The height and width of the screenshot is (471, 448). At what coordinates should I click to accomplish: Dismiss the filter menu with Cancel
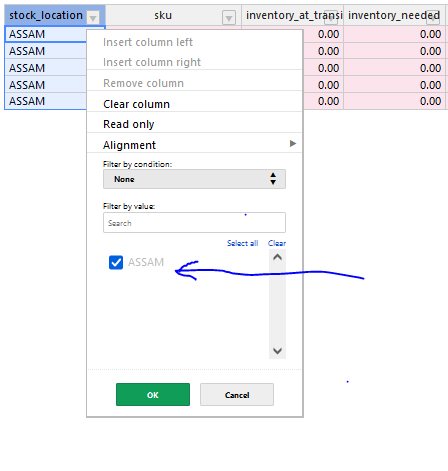237,395
